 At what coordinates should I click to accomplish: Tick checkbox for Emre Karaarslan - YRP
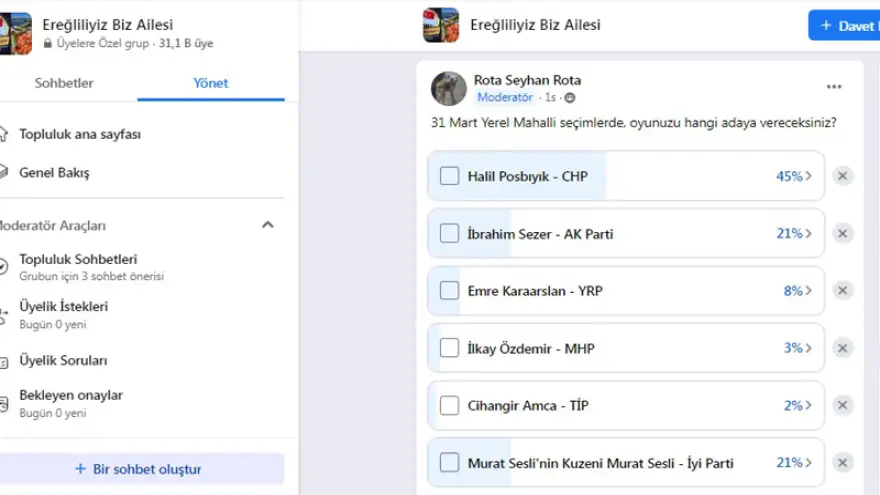449,291
